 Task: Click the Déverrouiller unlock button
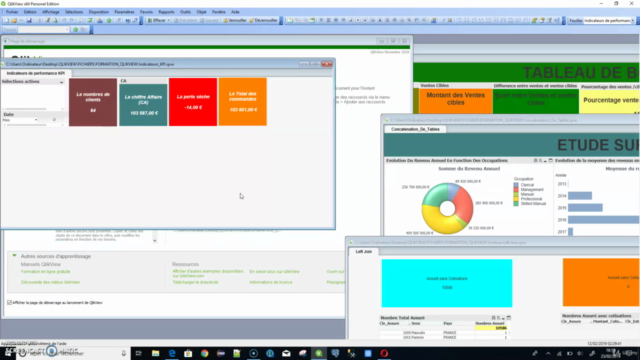click(263, 20)
